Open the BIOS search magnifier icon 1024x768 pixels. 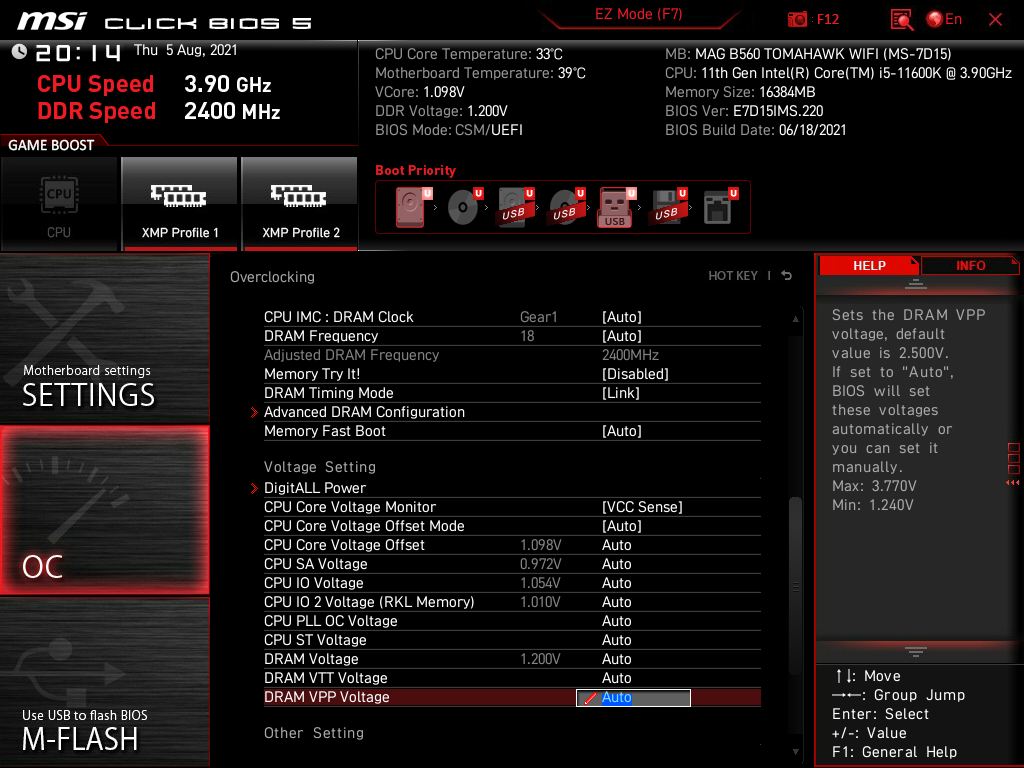click(901, 20)
